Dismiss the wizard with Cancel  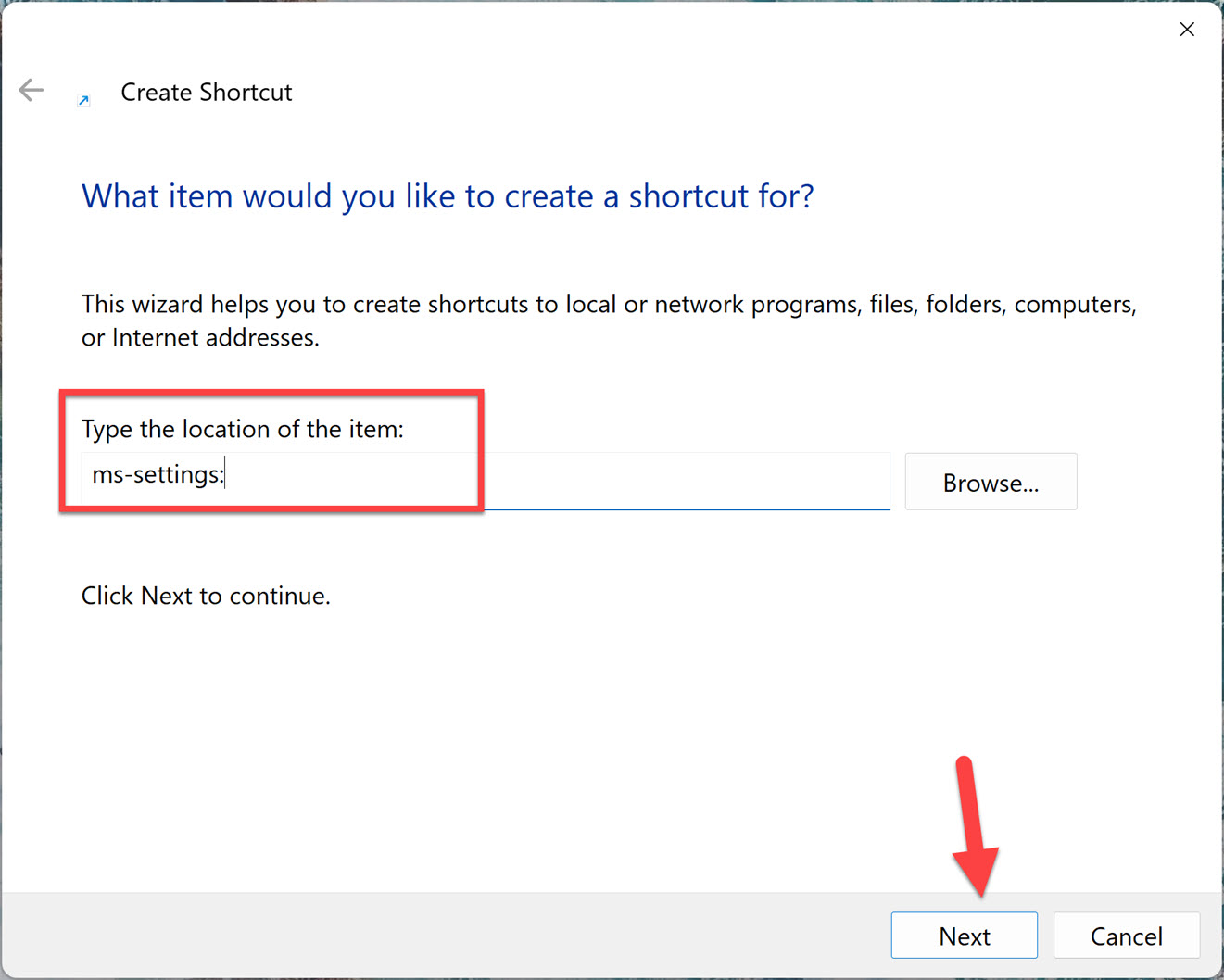[x=1127, y=936]
